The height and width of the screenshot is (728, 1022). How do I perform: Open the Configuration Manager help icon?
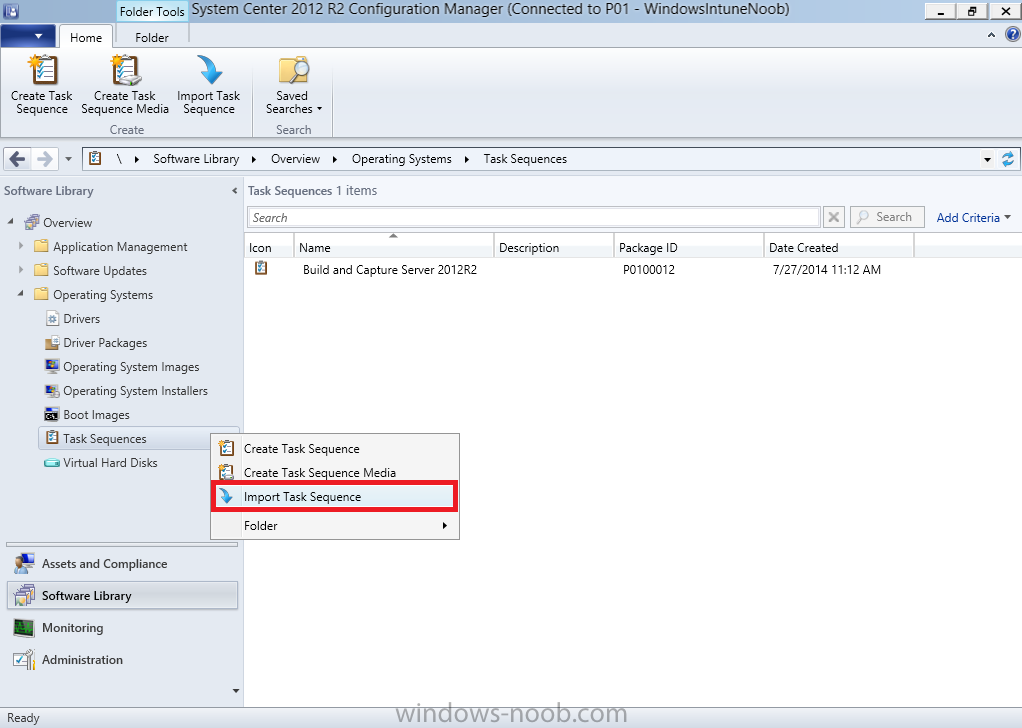point(1012,35)
